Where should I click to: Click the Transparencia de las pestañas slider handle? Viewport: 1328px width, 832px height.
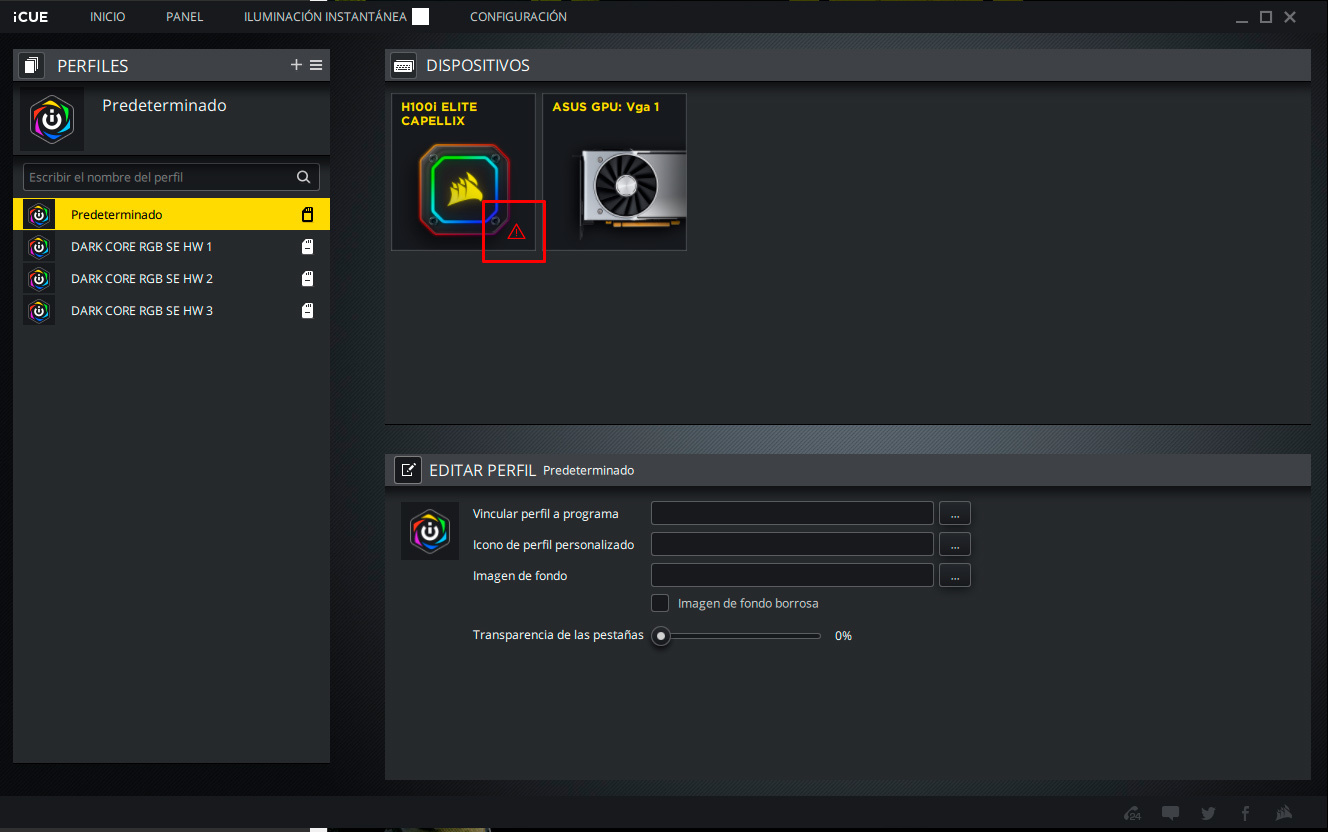tap(661, 636)
